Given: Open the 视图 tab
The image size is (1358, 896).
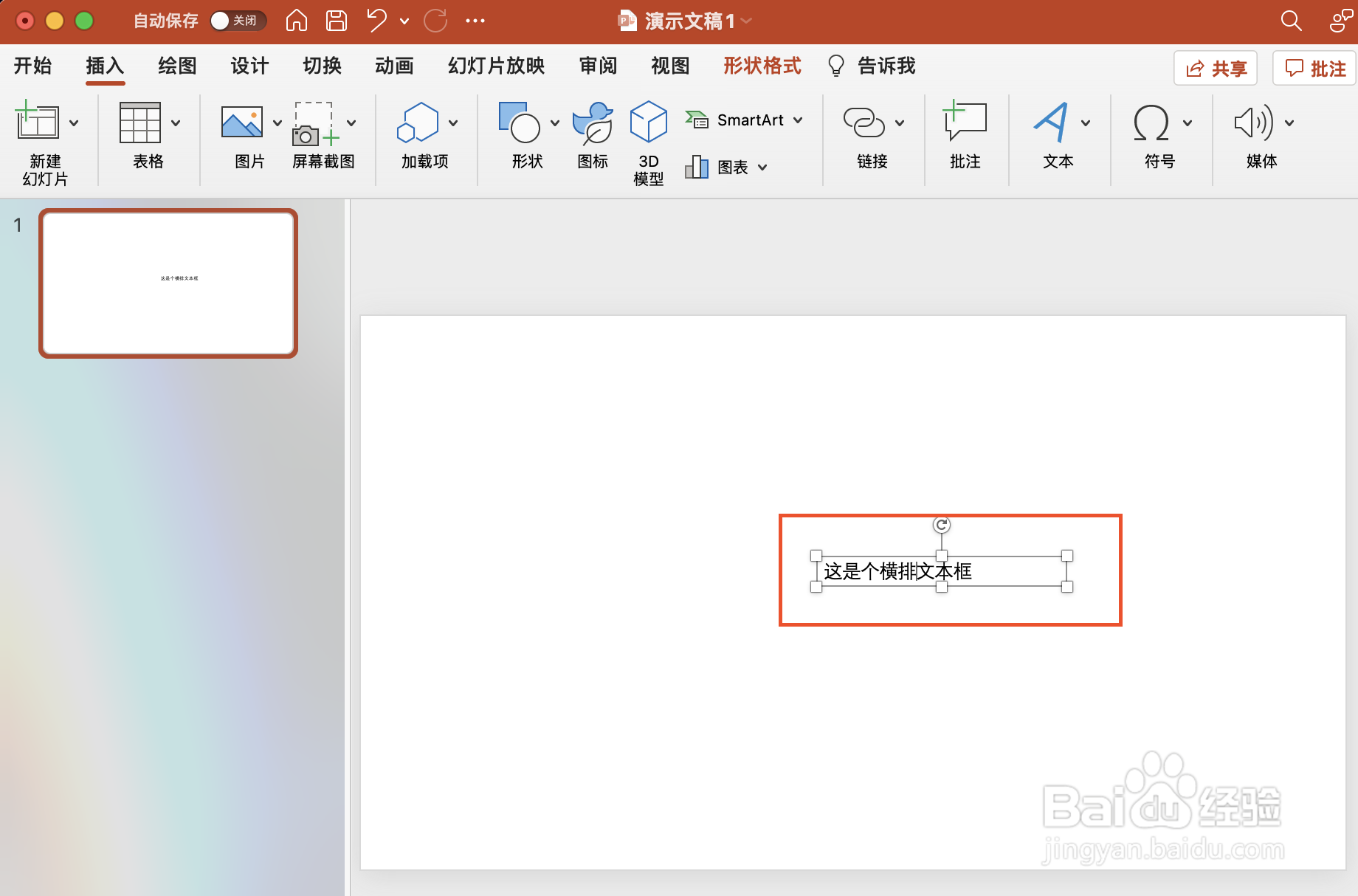Looking at the screenshot, I should point(670,66).
